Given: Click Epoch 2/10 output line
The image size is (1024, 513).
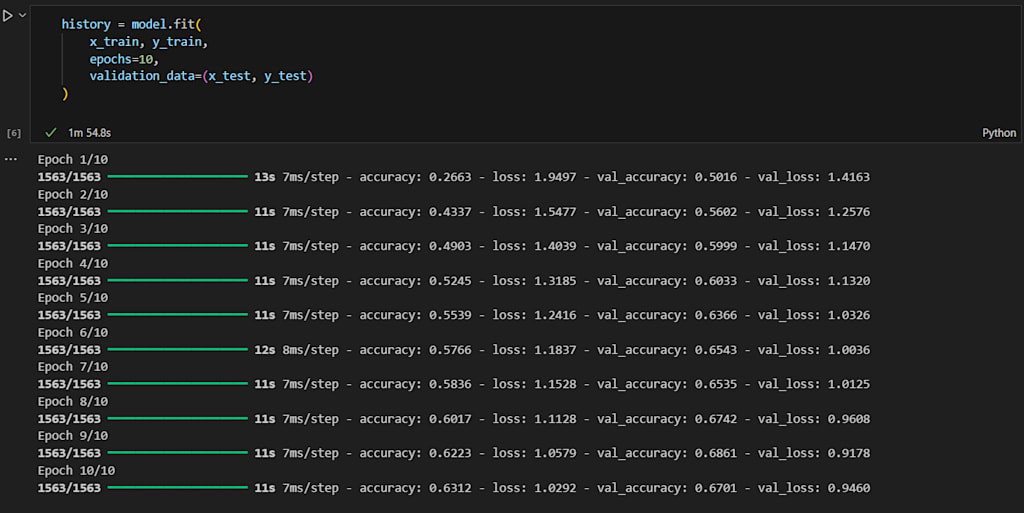Looking at the screenshot, I should click(x=72, y=194).
